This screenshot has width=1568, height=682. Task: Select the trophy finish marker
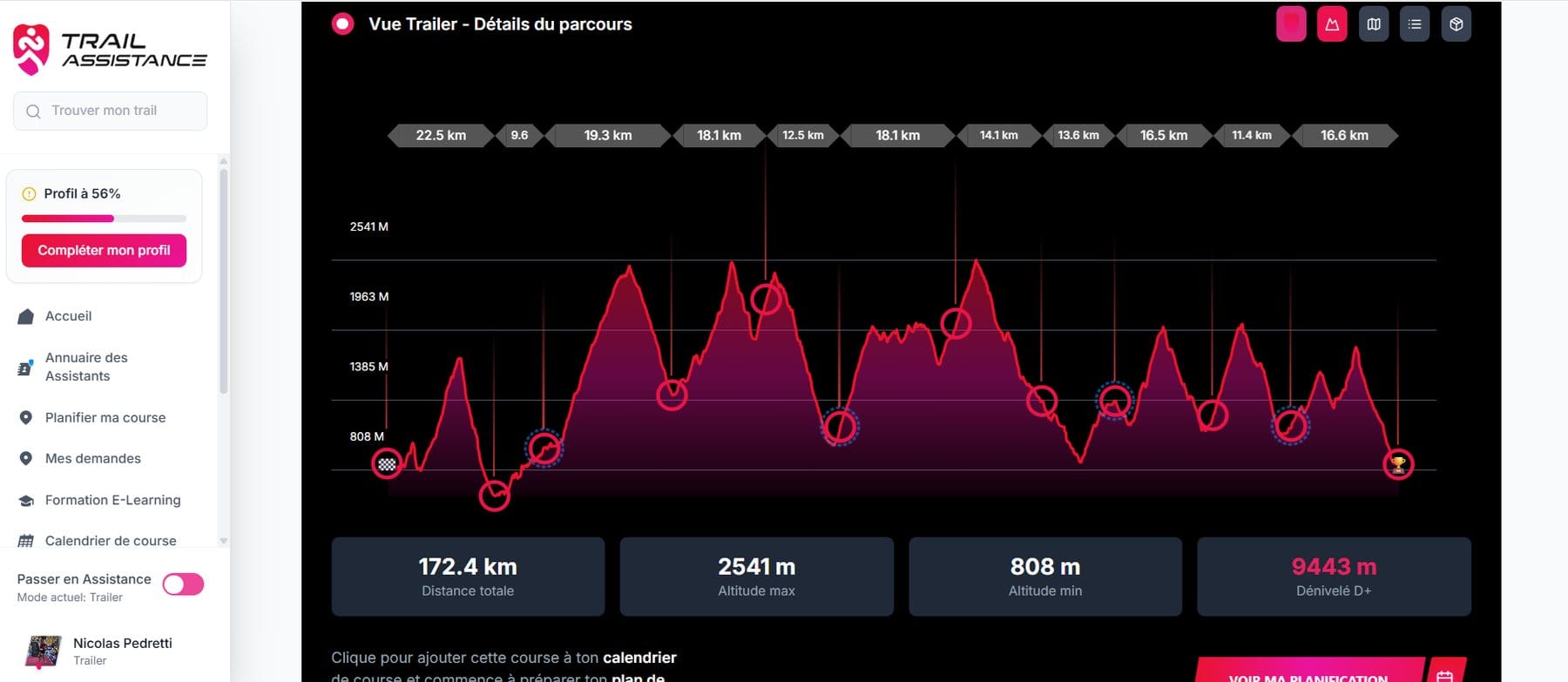coord(1398,464)
